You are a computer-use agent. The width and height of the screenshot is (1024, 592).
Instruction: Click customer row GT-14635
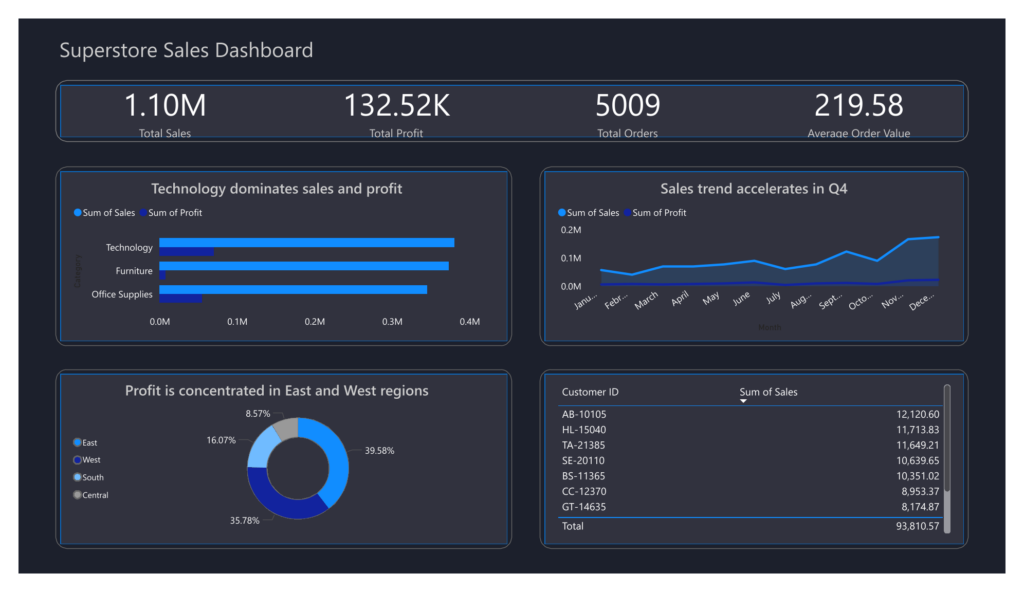coord(750,507)
